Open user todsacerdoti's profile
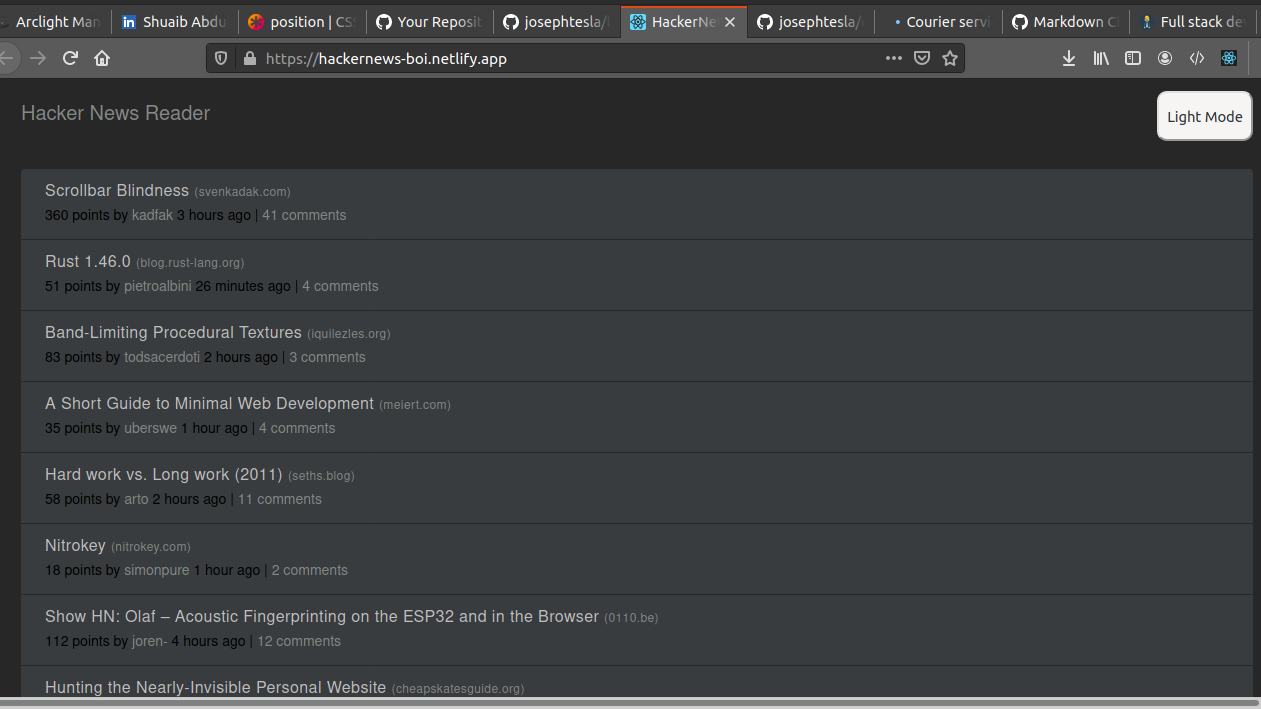 pyautogui.click(x=162, y=357)
